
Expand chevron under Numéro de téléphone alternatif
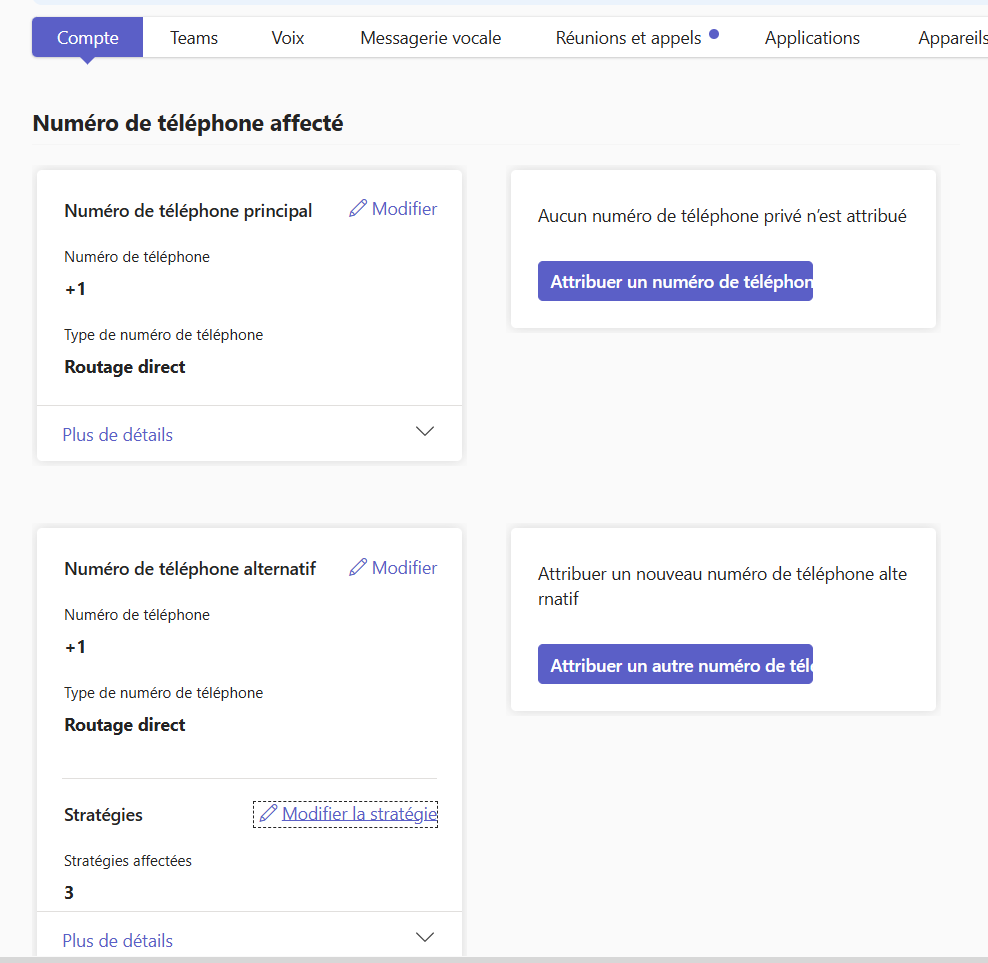(x=425, y=937)
